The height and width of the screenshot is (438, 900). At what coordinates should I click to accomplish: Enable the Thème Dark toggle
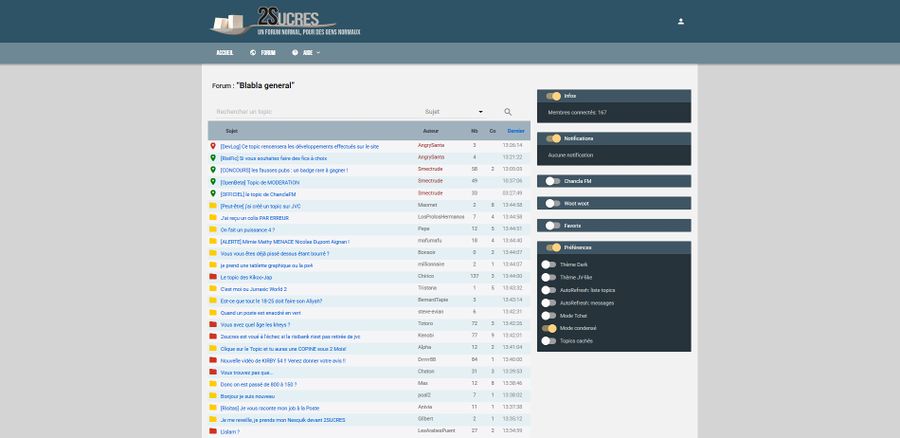point(549,264)
